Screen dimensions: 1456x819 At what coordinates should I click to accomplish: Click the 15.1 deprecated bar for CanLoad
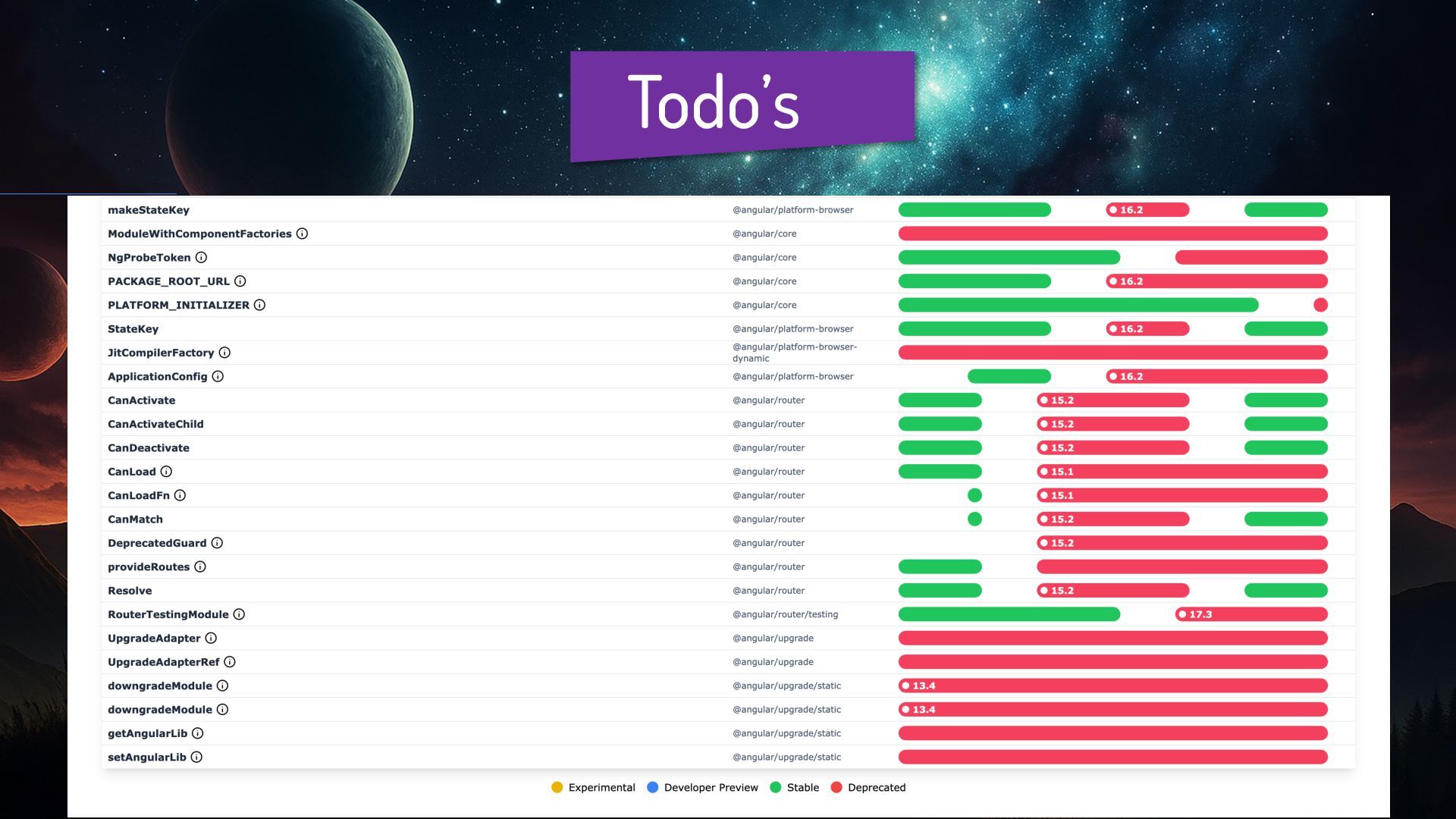point(1181,472)
